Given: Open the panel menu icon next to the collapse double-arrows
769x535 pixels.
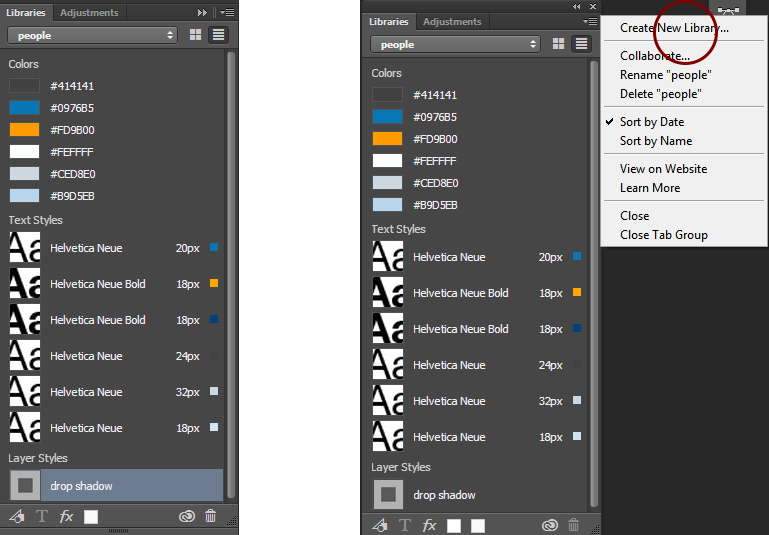Looking at the screenshot, I should point(227,12).
